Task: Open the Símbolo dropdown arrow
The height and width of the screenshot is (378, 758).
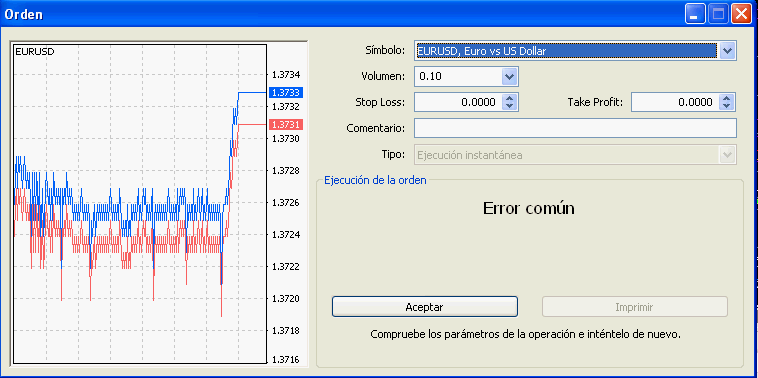Action: pyautogui.click(x=727, y=50)
